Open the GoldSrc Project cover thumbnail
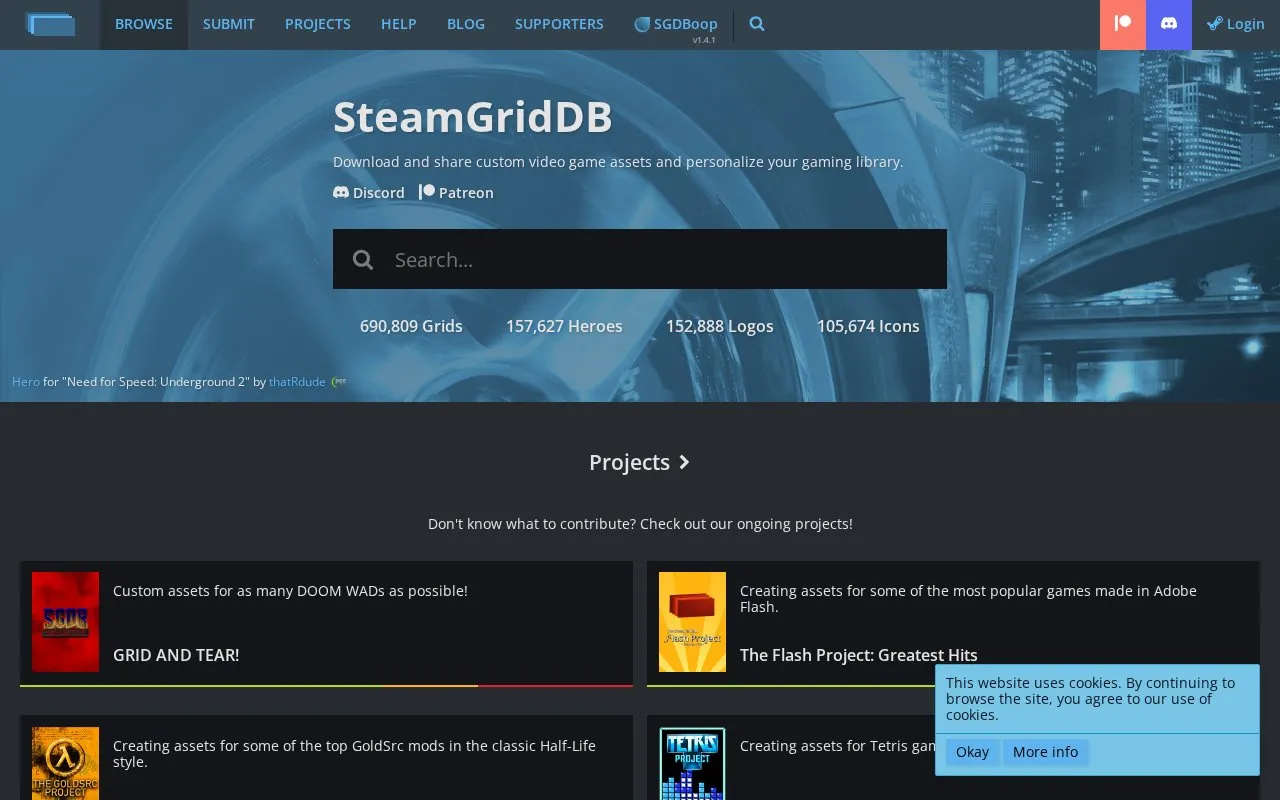Image resolution: width=1280 pixels, height=800 pixels. tap(65, 763)
